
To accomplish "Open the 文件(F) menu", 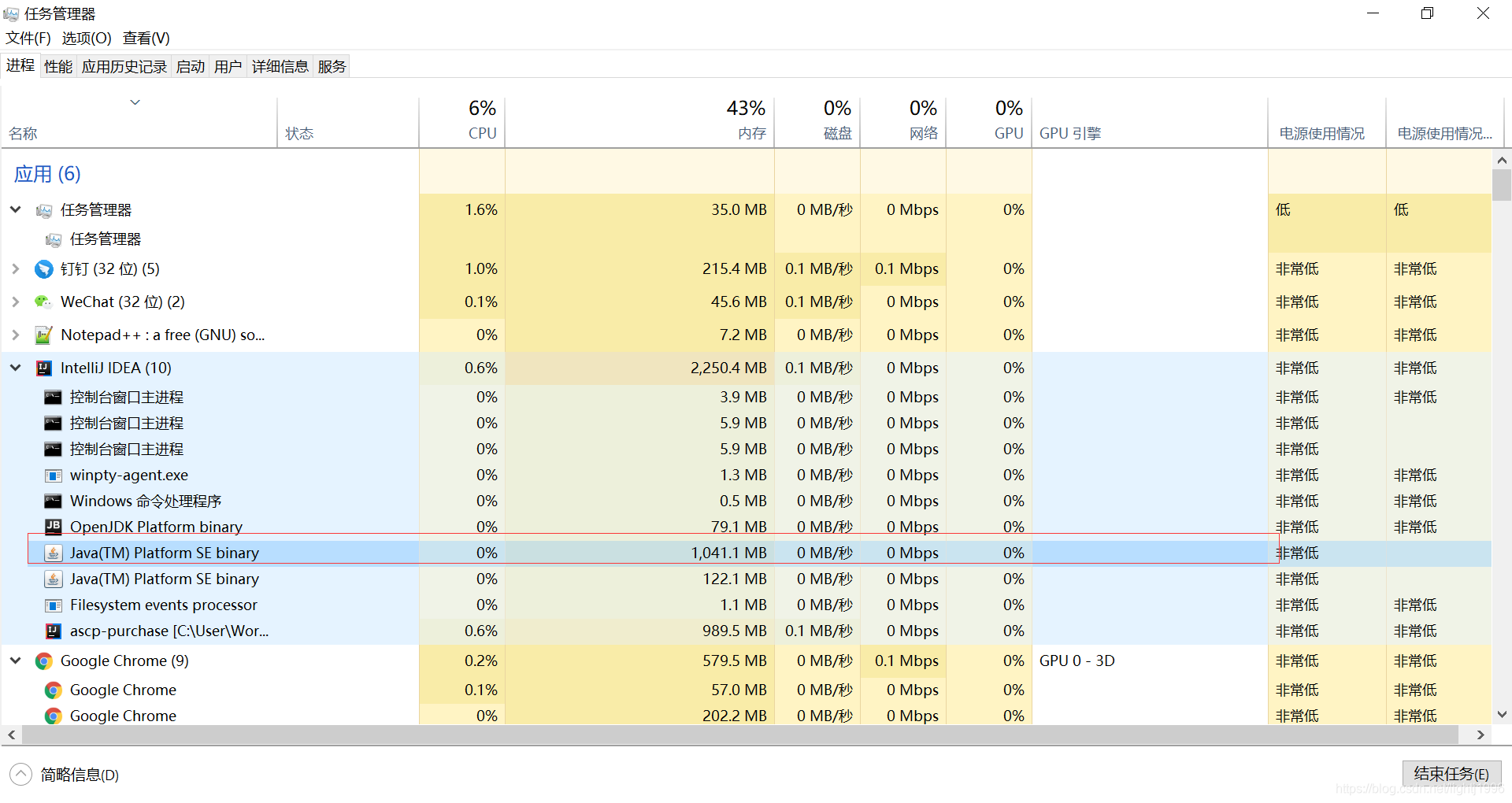I will coord(28,38).
